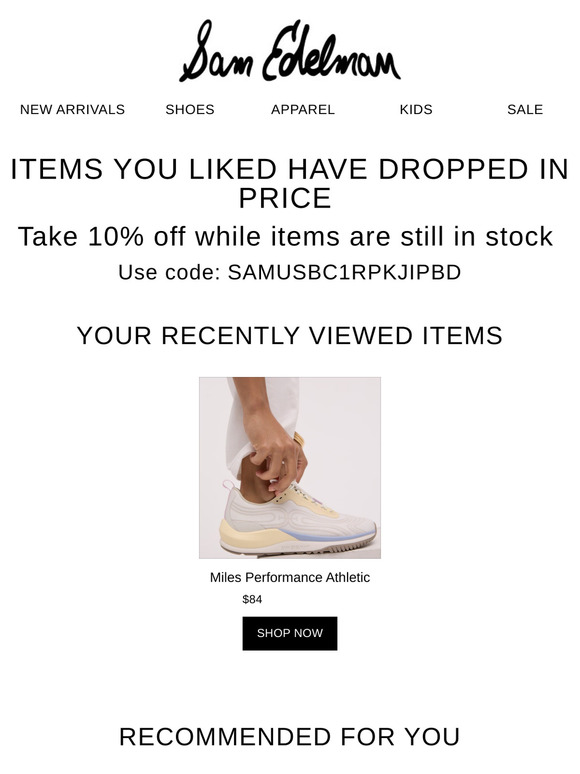Click the 'Use code:' label
The height and width of the screenshot is (774, 580).
[169, 272]
